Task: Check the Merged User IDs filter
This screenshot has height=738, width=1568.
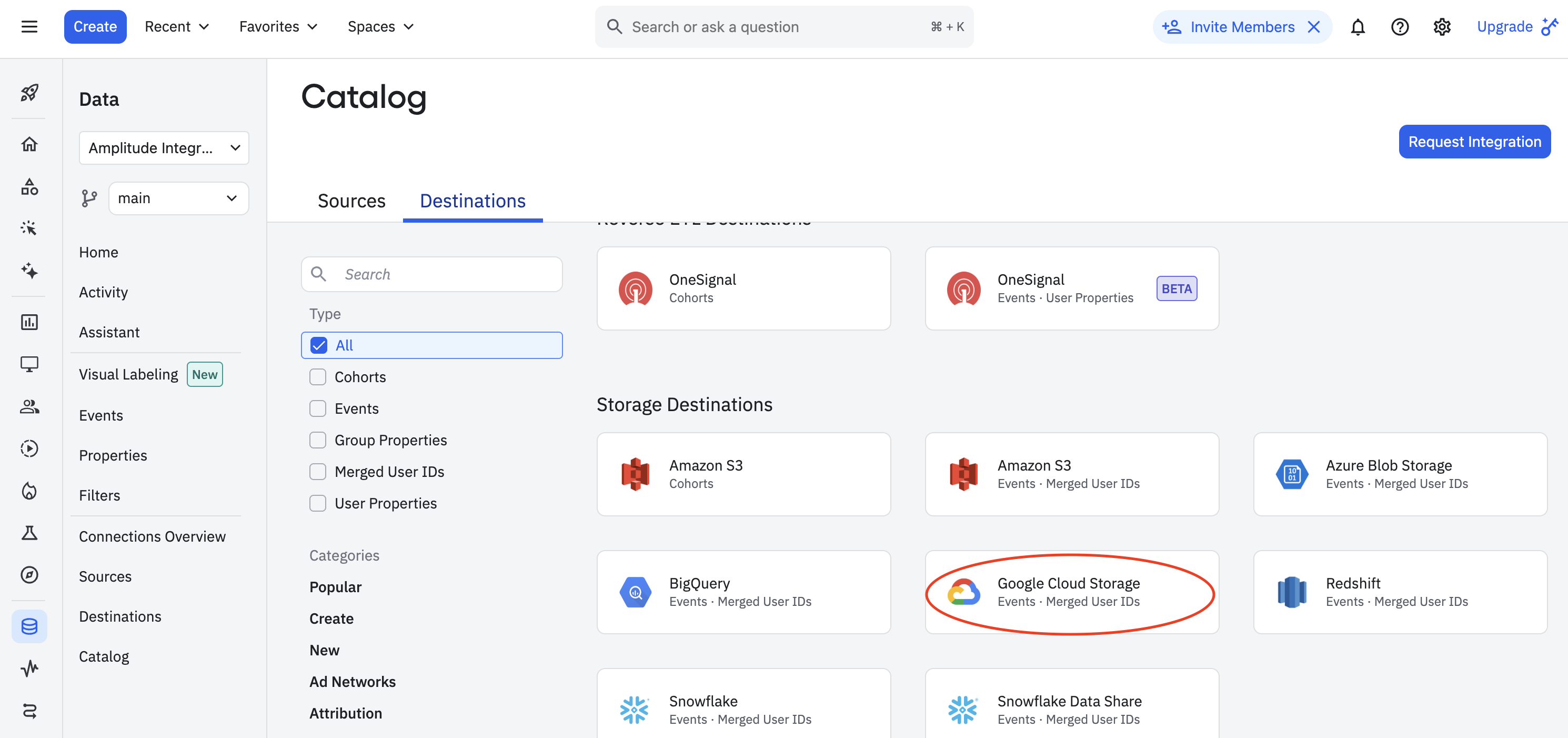Action: click(x=318, y=472)
